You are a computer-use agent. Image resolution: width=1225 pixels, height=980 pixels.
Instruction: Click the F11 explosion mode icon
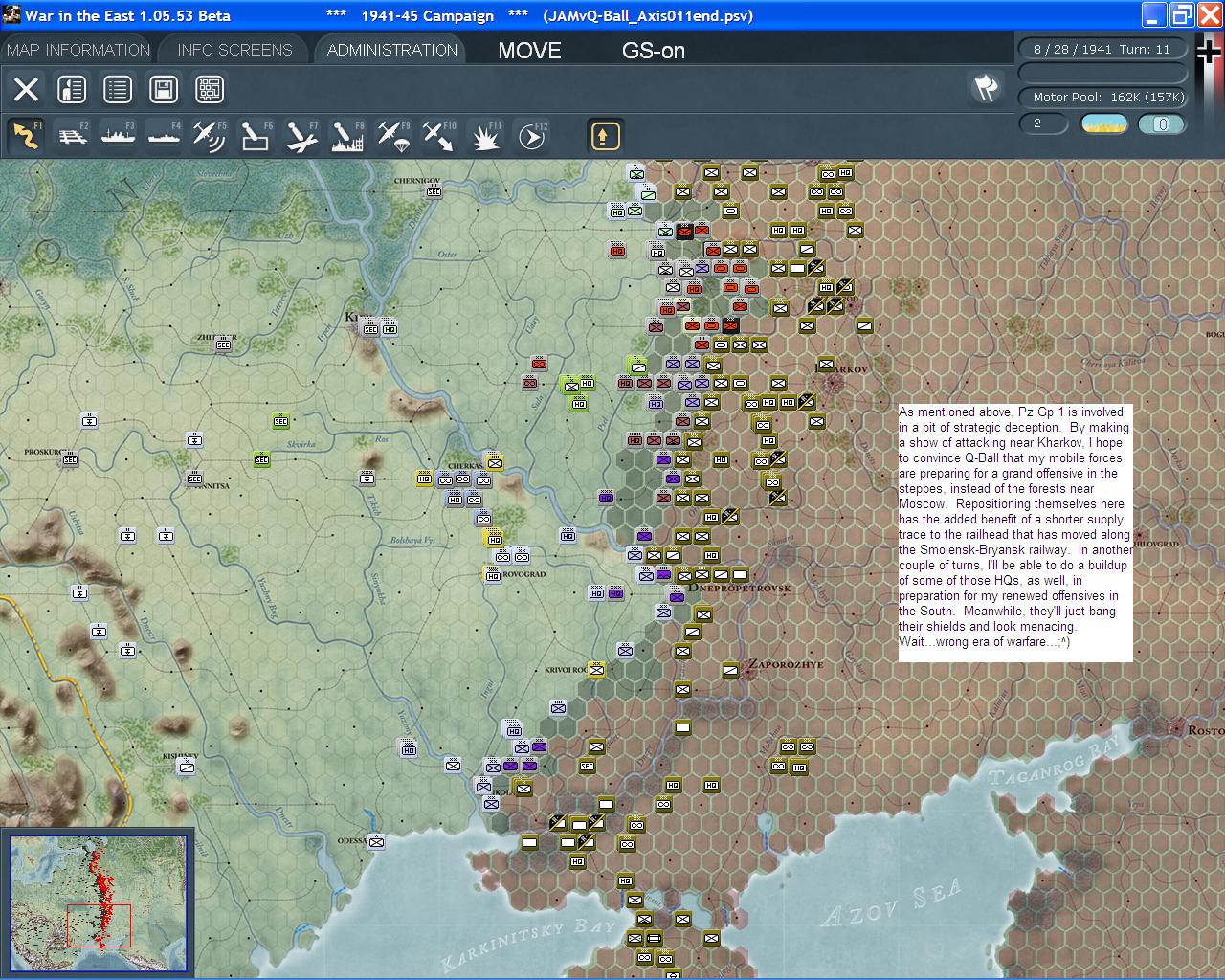click(485, 136)
